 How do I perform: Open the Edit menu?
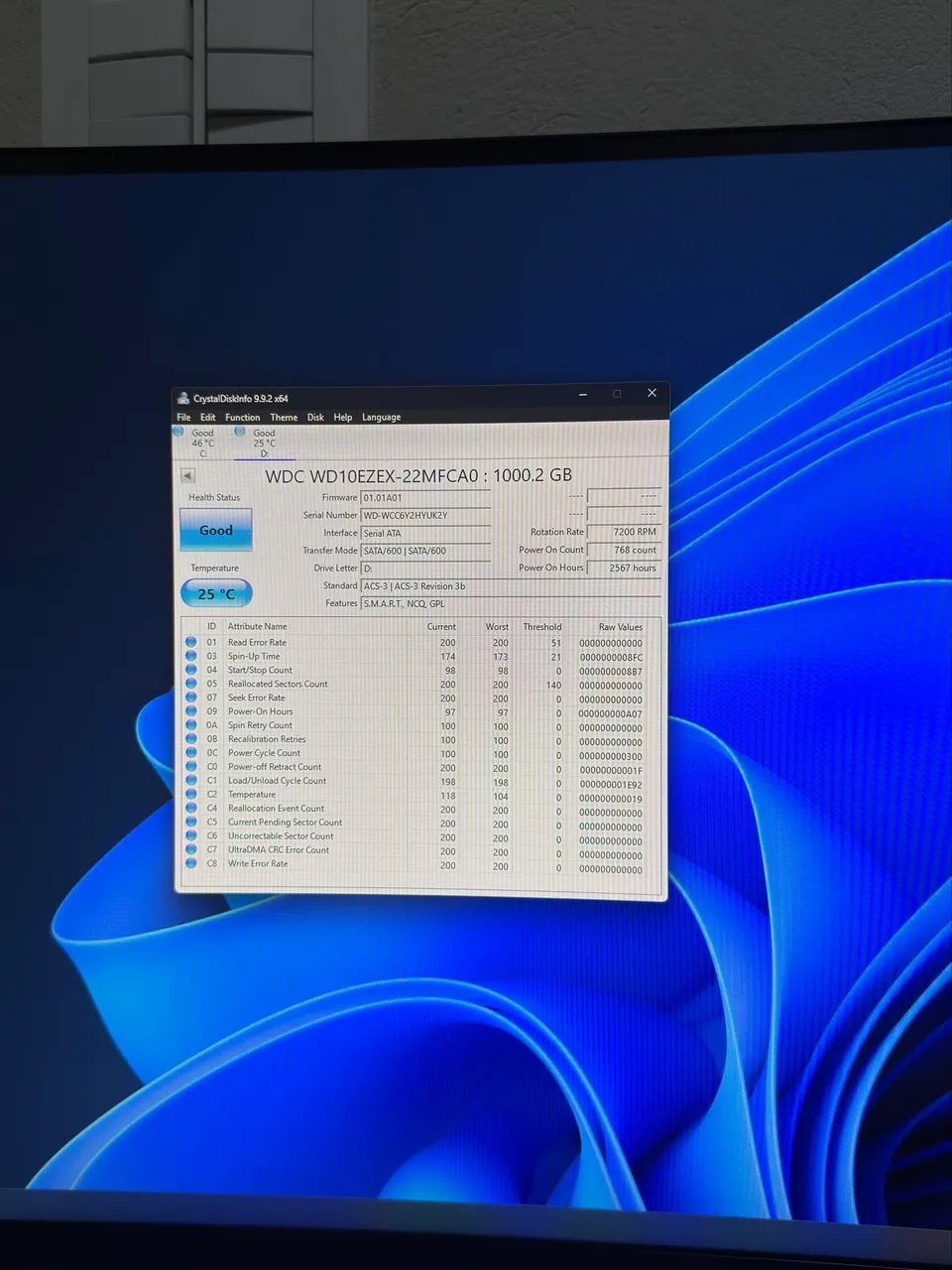click(x=207, y=418)
